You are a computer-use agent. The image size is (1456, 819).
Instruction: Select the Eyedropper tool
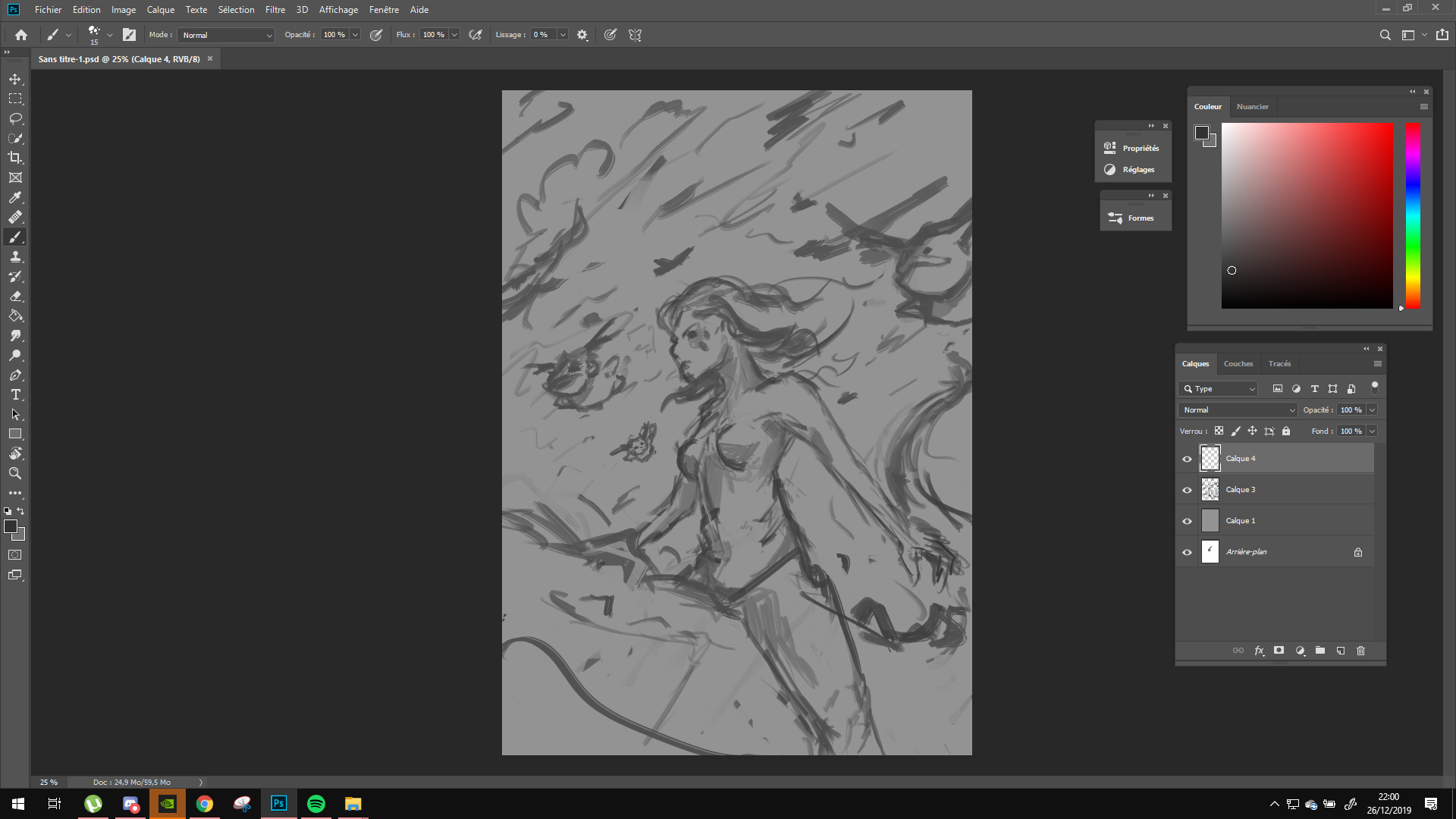15,197
